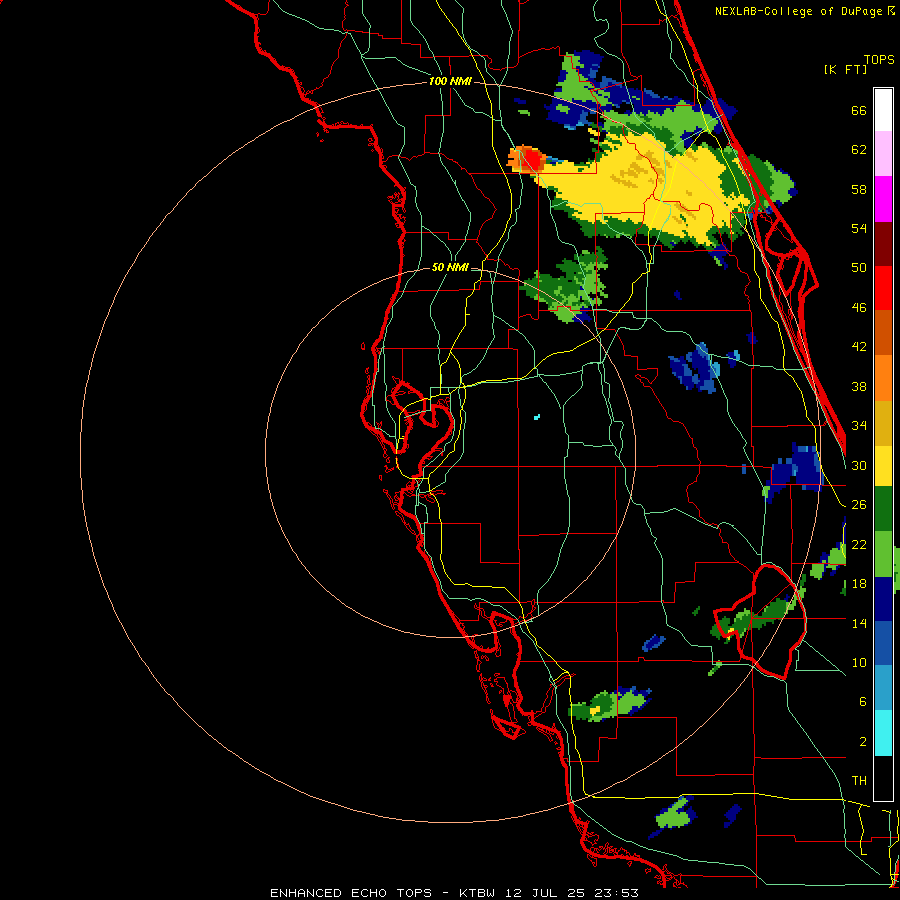Click the legend value 42
The width and height of the screenshot is (900, 900).
click(859, 346)
